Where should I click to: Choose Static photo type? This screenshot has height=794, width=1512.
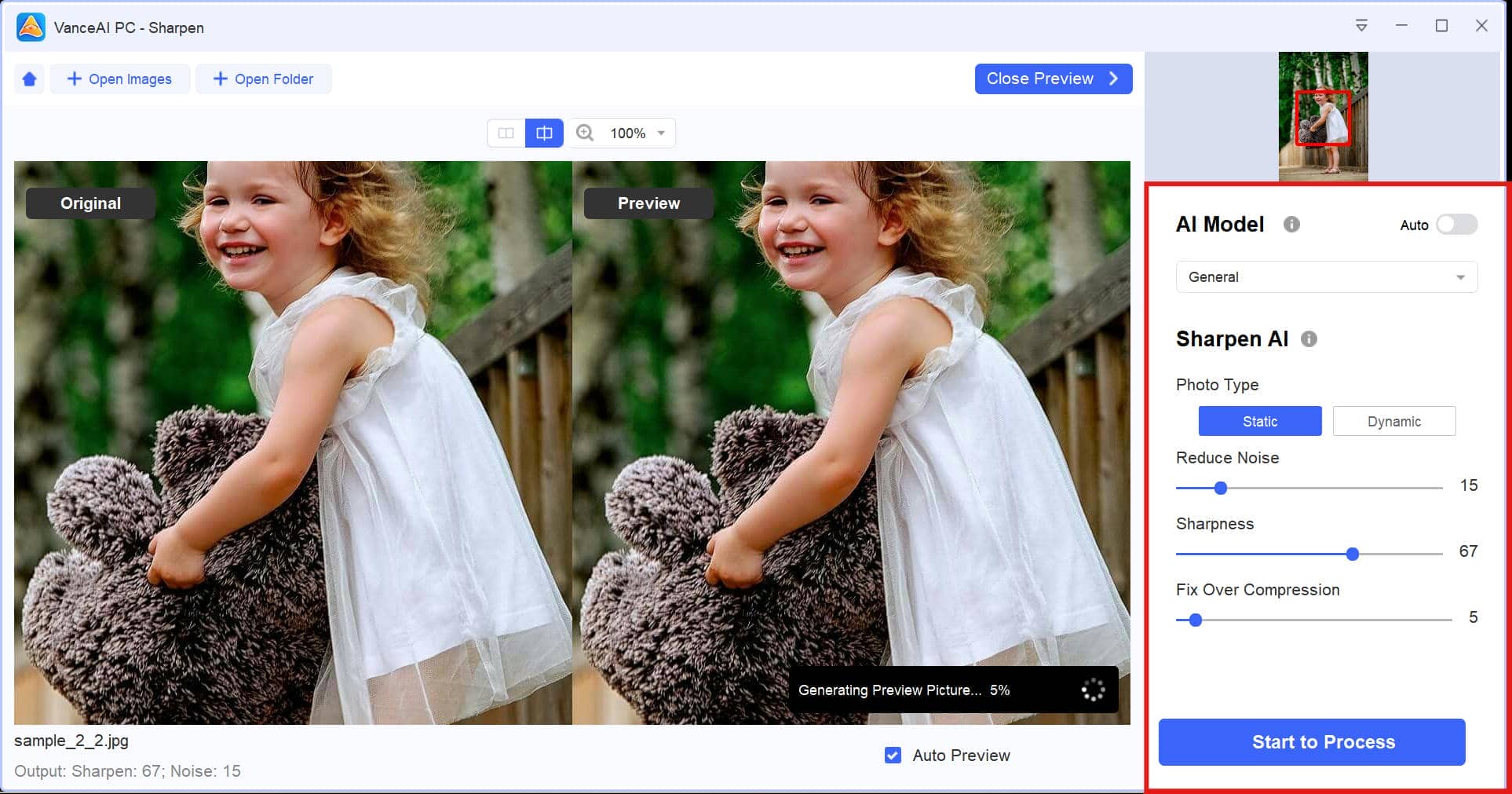[1260, 421]
